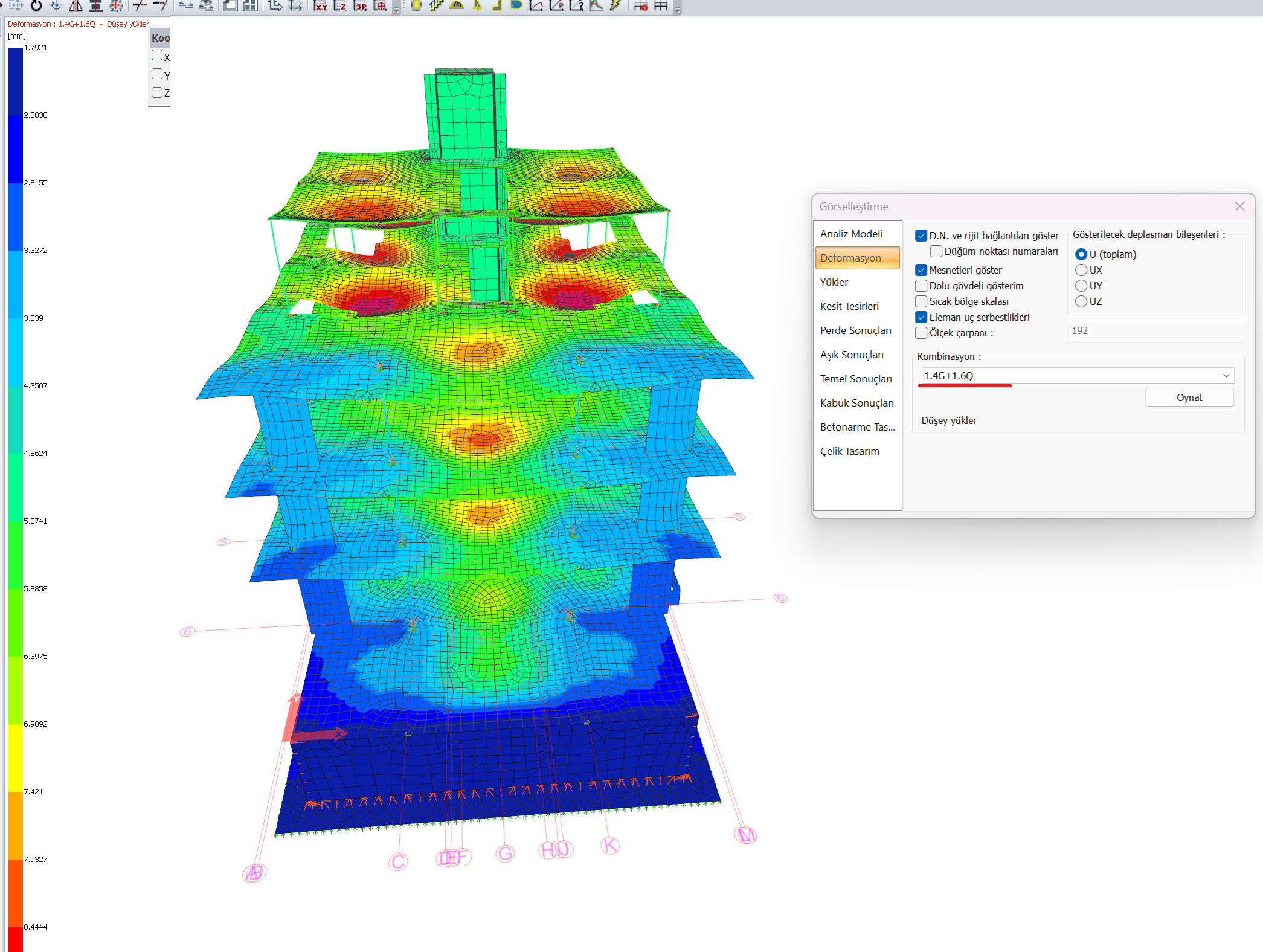Select UZ displacement radio button

[x=1081, y=301]
